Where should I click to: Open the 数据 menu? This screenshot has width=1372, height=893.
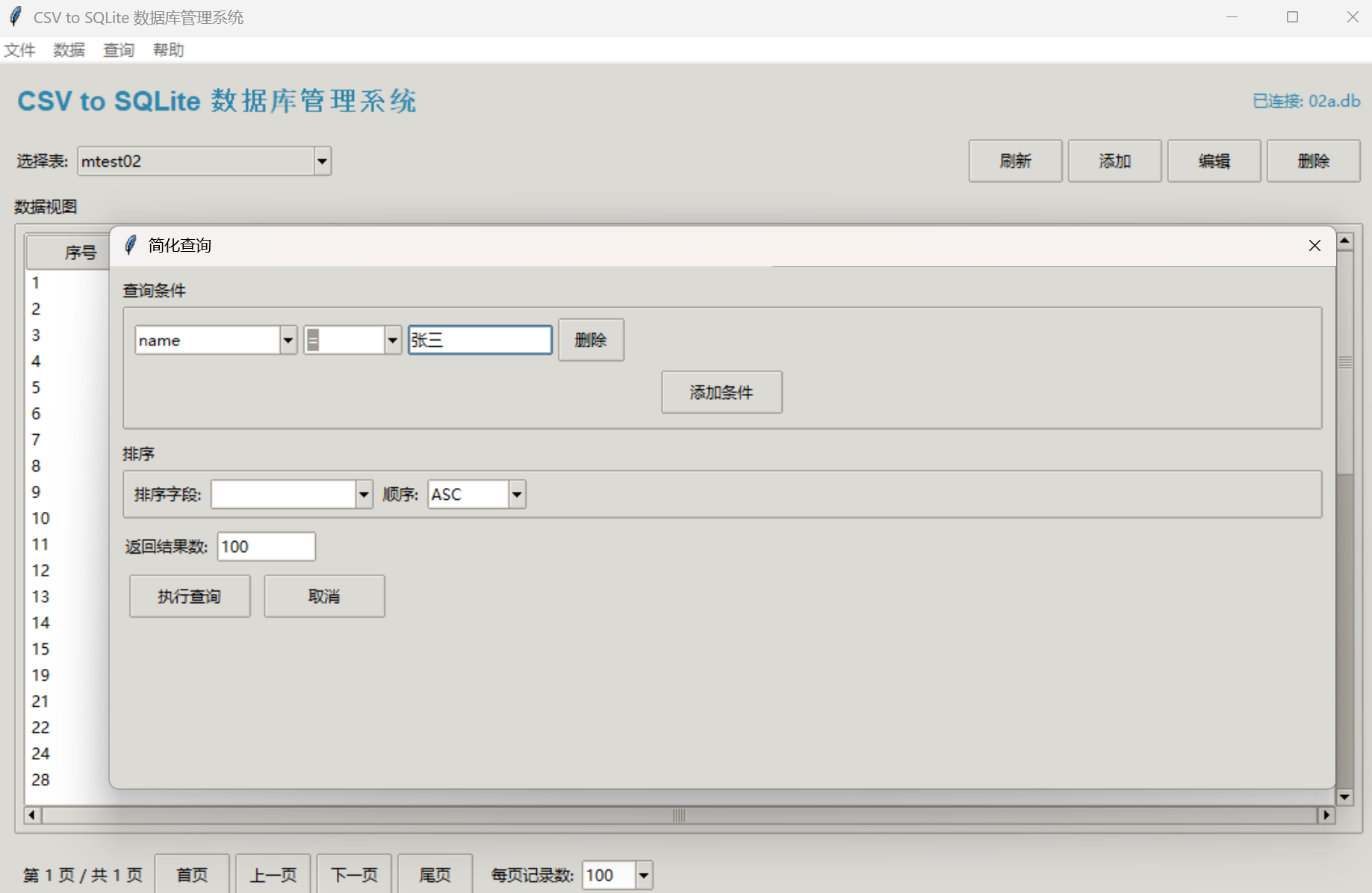tap(68, 49)
